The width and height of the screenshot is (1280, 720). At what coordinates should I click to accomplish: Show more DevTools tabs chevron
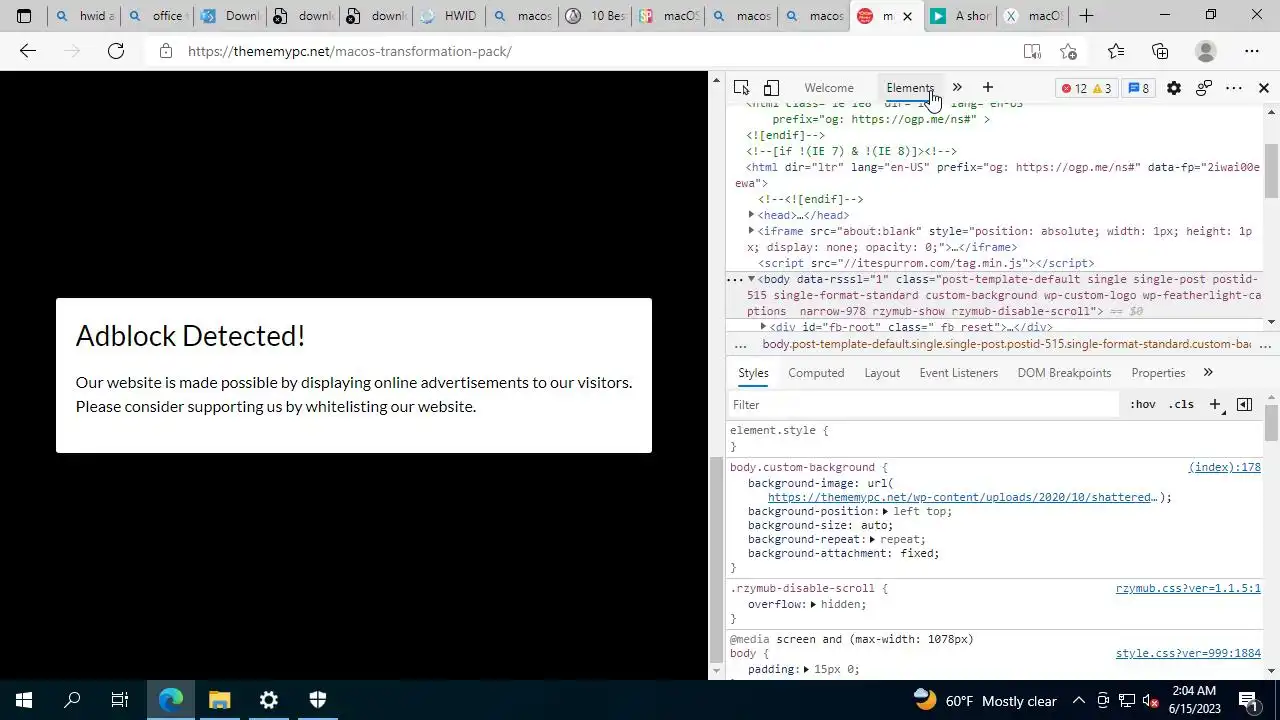pos(957,88)
